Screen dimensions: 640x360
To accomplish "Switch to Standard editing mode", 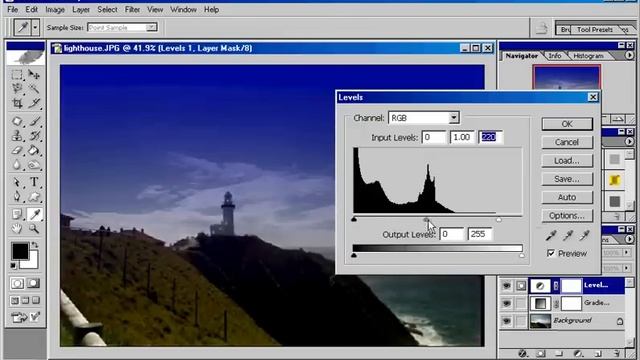I will pos(17,283).
